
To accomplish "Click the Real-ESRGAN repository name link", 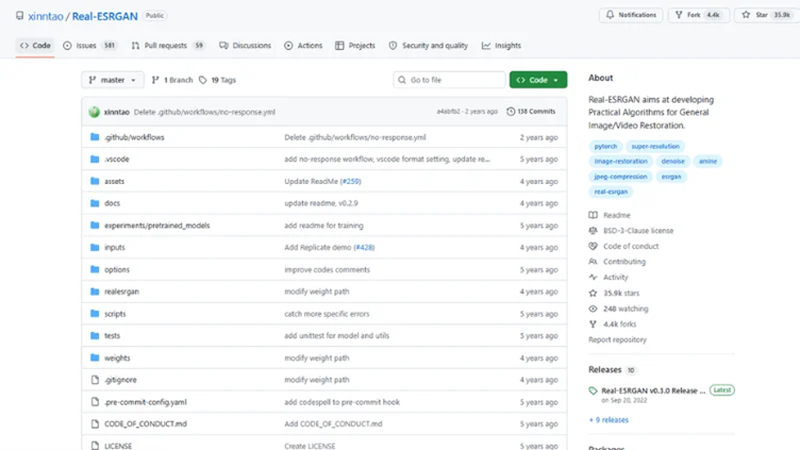I will [105, 16].
